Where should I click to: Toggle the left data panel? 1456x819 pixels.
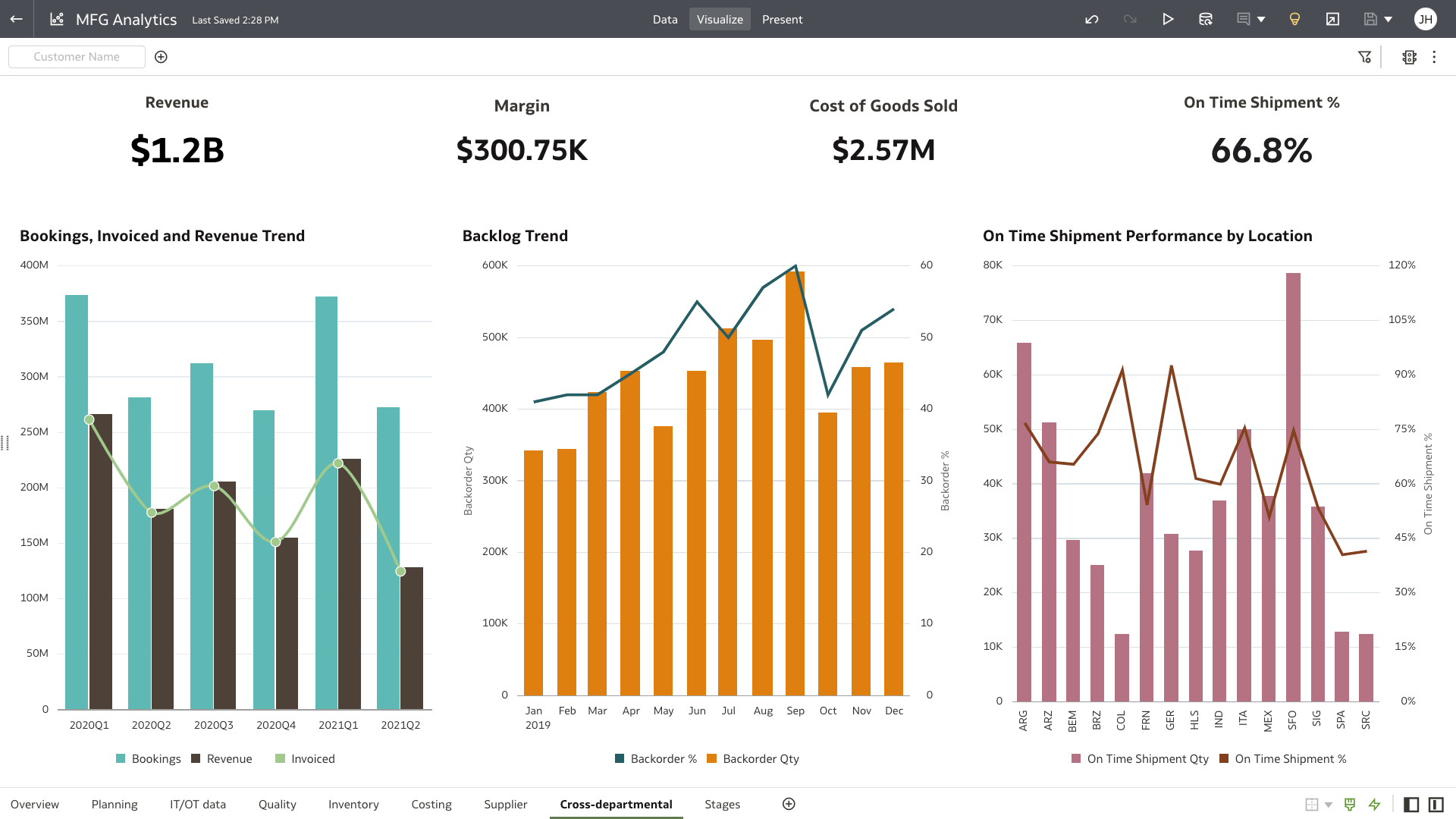(x=1411, y=804)
